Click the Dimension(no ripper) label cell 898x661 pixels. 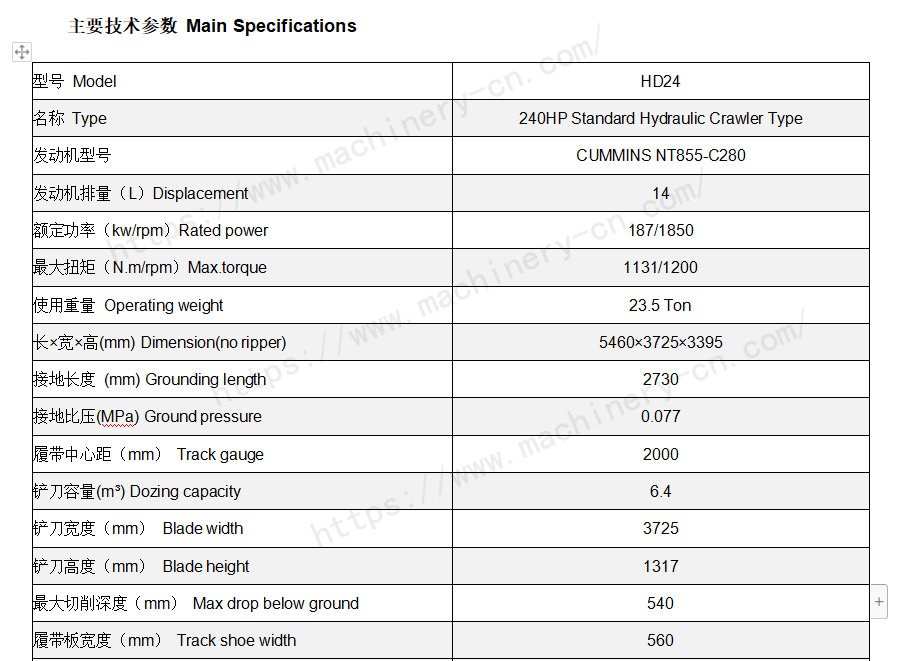[x=242, y=343]
